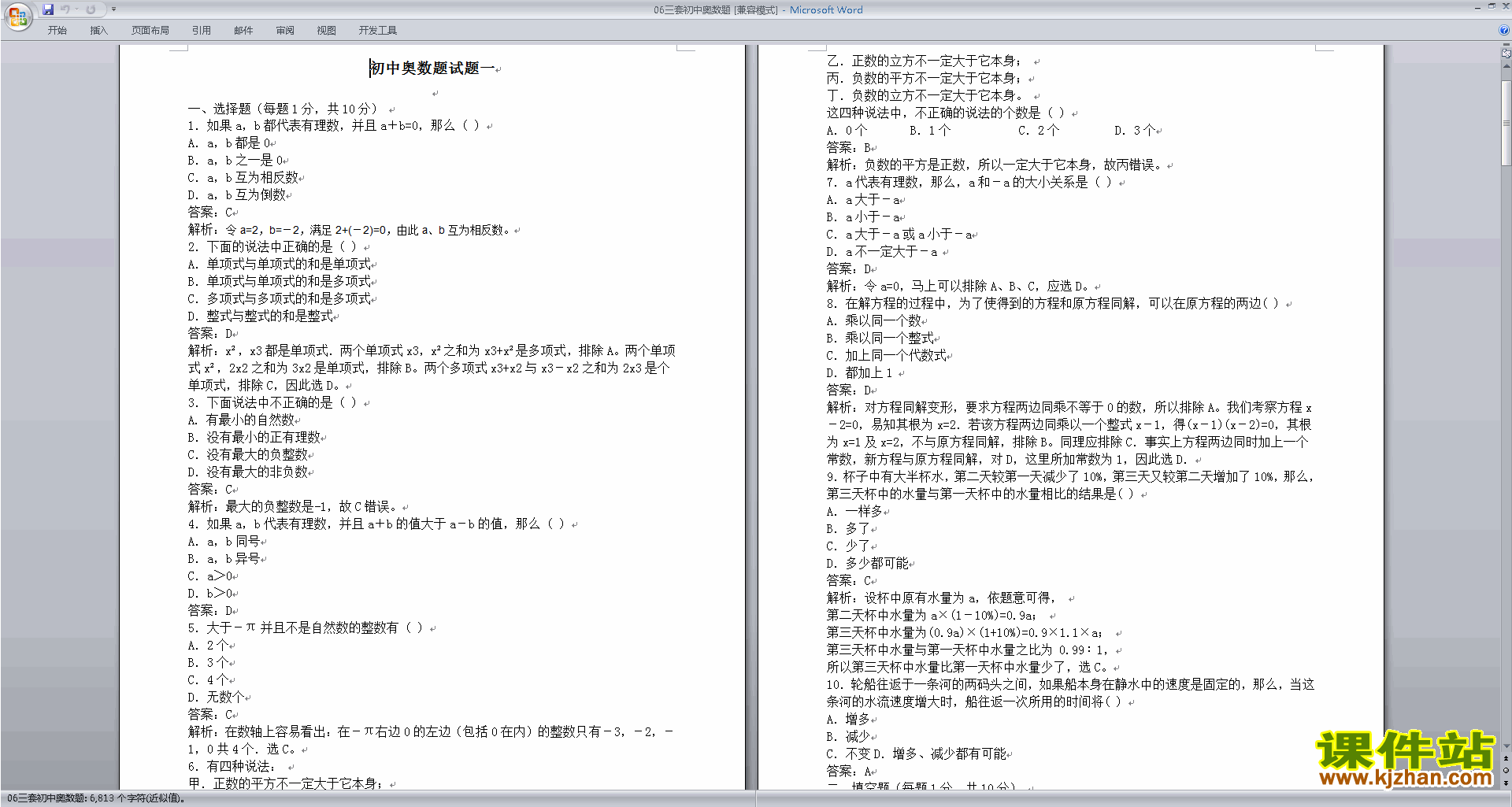Click option A. 增多 under question 10
The height and width of the screenshot is (807, 1512).
(848, 720)
